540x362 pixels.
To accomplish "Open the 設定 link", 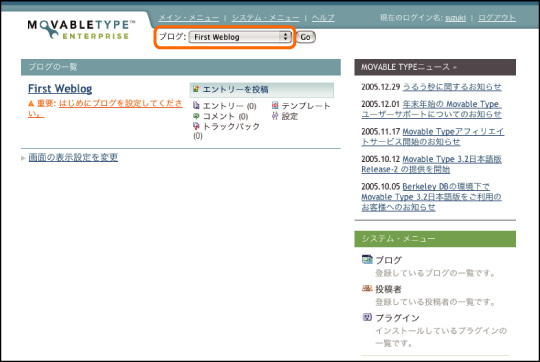I will tap(290, 116).
